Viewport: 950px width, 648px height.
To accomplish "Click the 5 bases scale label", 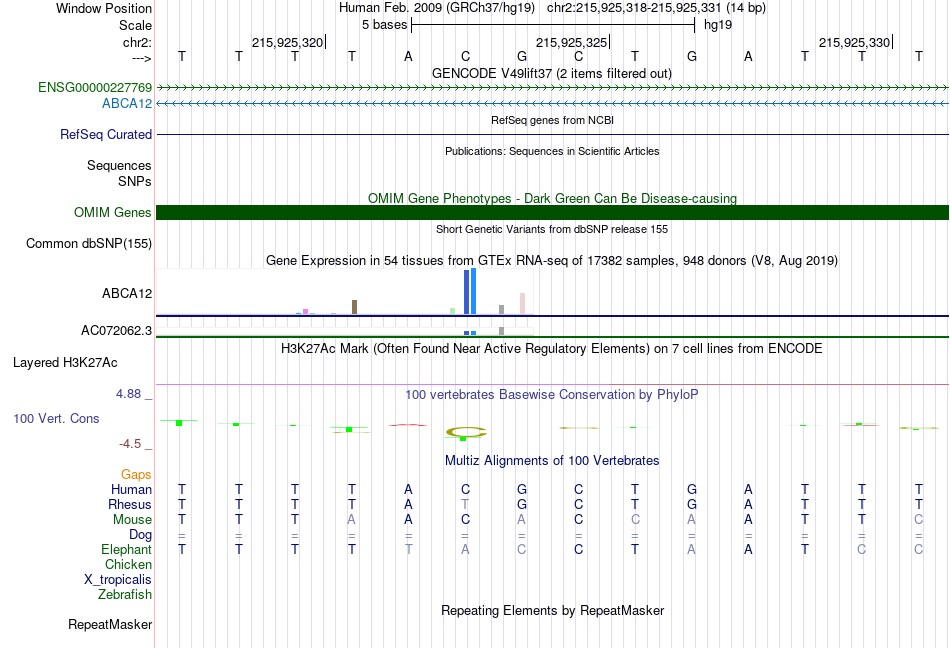I will 385,25.
